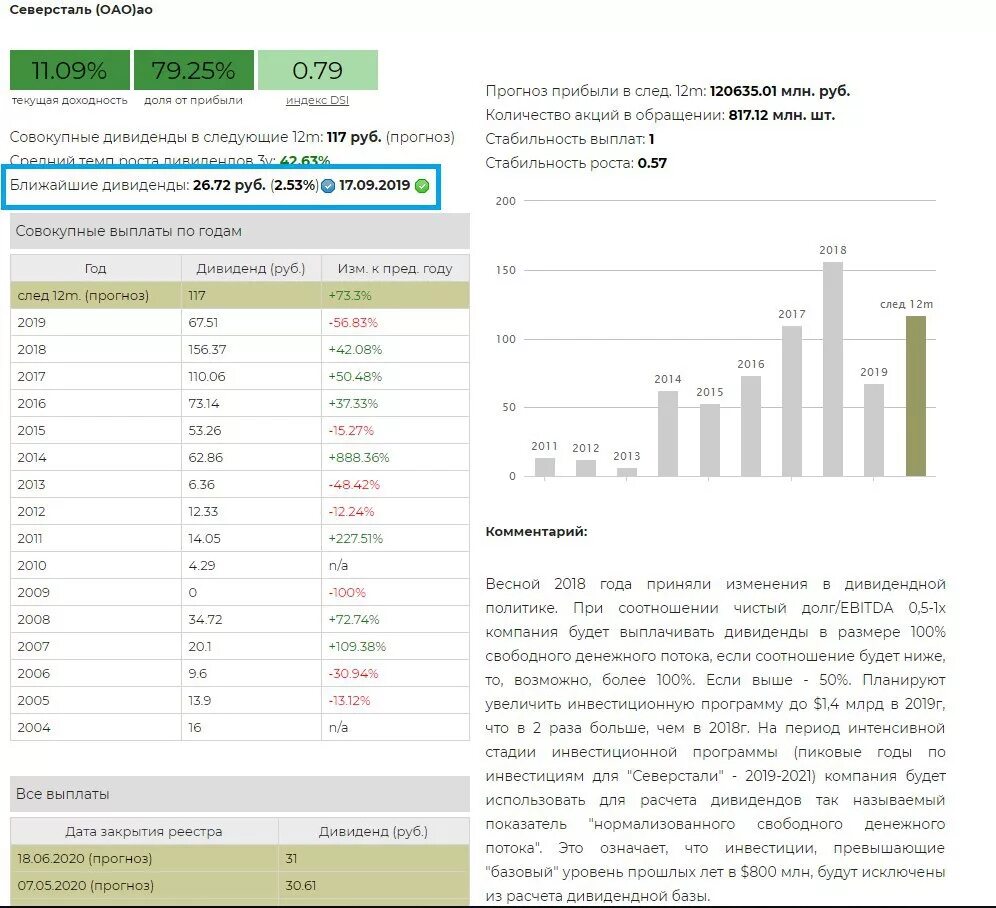Image resolution: width=996 pixels, height=908 pixels.
Task: Click the след 12m olive bar in chart
Action: 915,396
